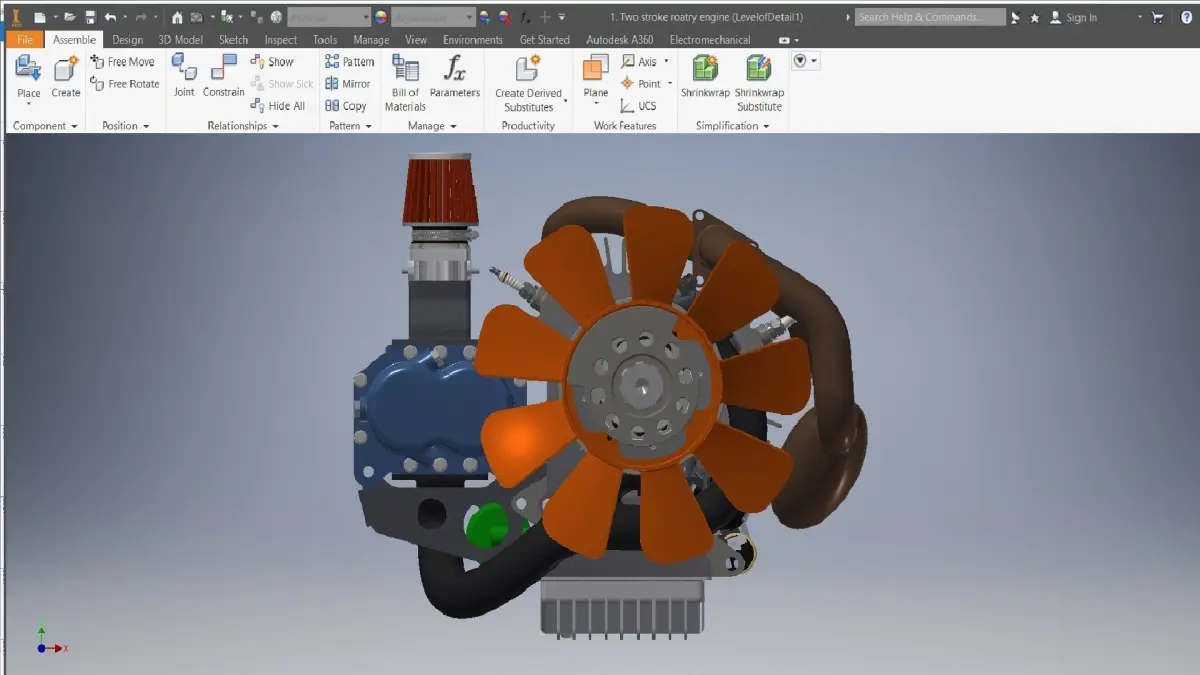Click the New file icon
1200x675 pixels.
[x=39, y=17]
